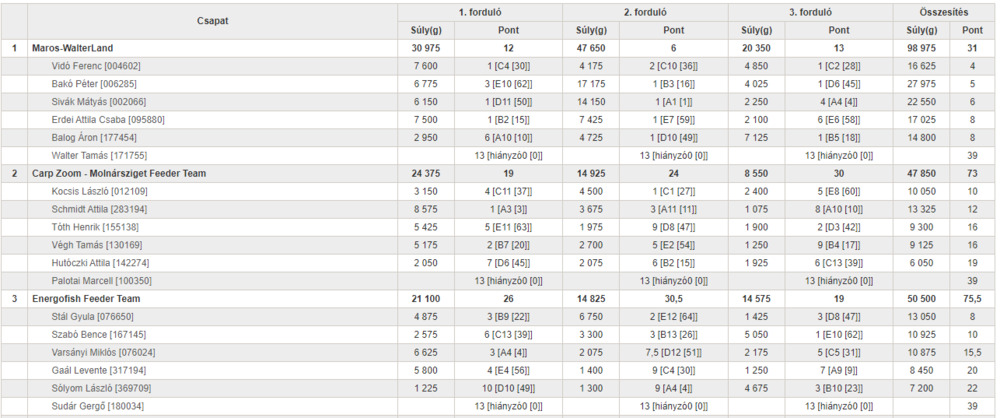1000x418 pixels.
Task: Click the Összesítés column header
Action: (944, 12)
